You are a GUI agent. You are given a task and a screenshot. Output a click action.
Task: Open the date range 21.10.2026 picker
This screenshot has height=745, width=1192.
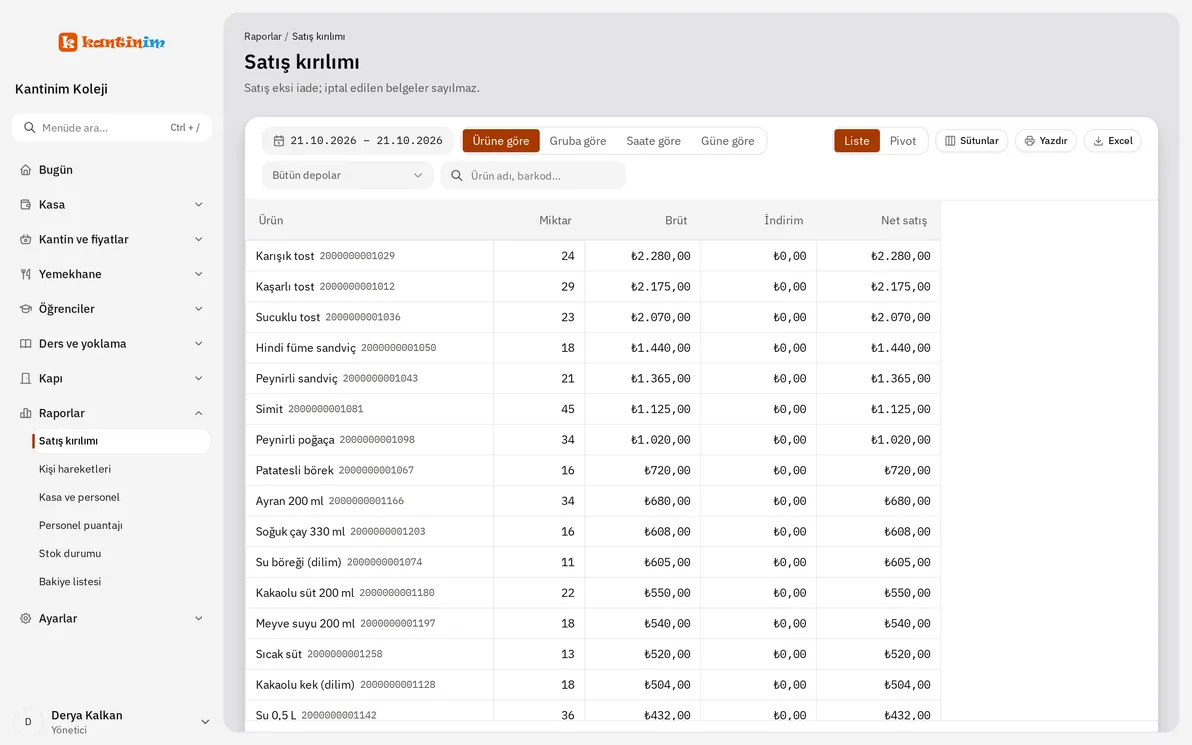click(x=357, y=141)
